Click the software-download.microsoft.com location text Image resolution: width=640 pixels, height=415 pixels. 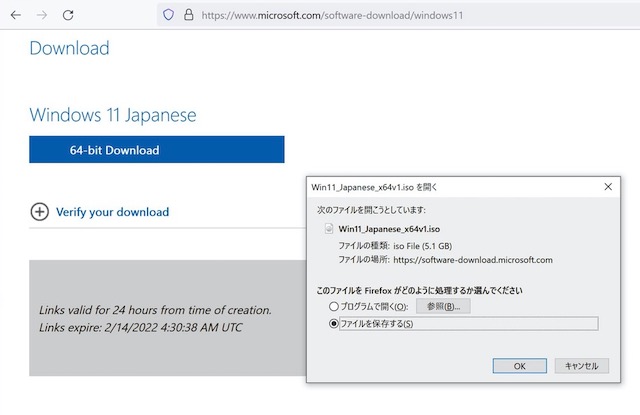coord(473,260)
